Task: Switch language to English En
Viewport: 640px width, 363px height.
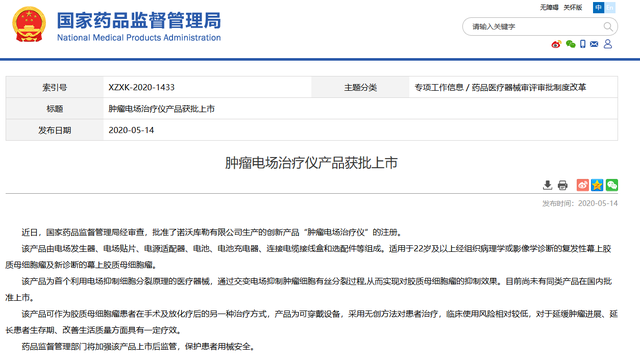Action: click(610, 7)
